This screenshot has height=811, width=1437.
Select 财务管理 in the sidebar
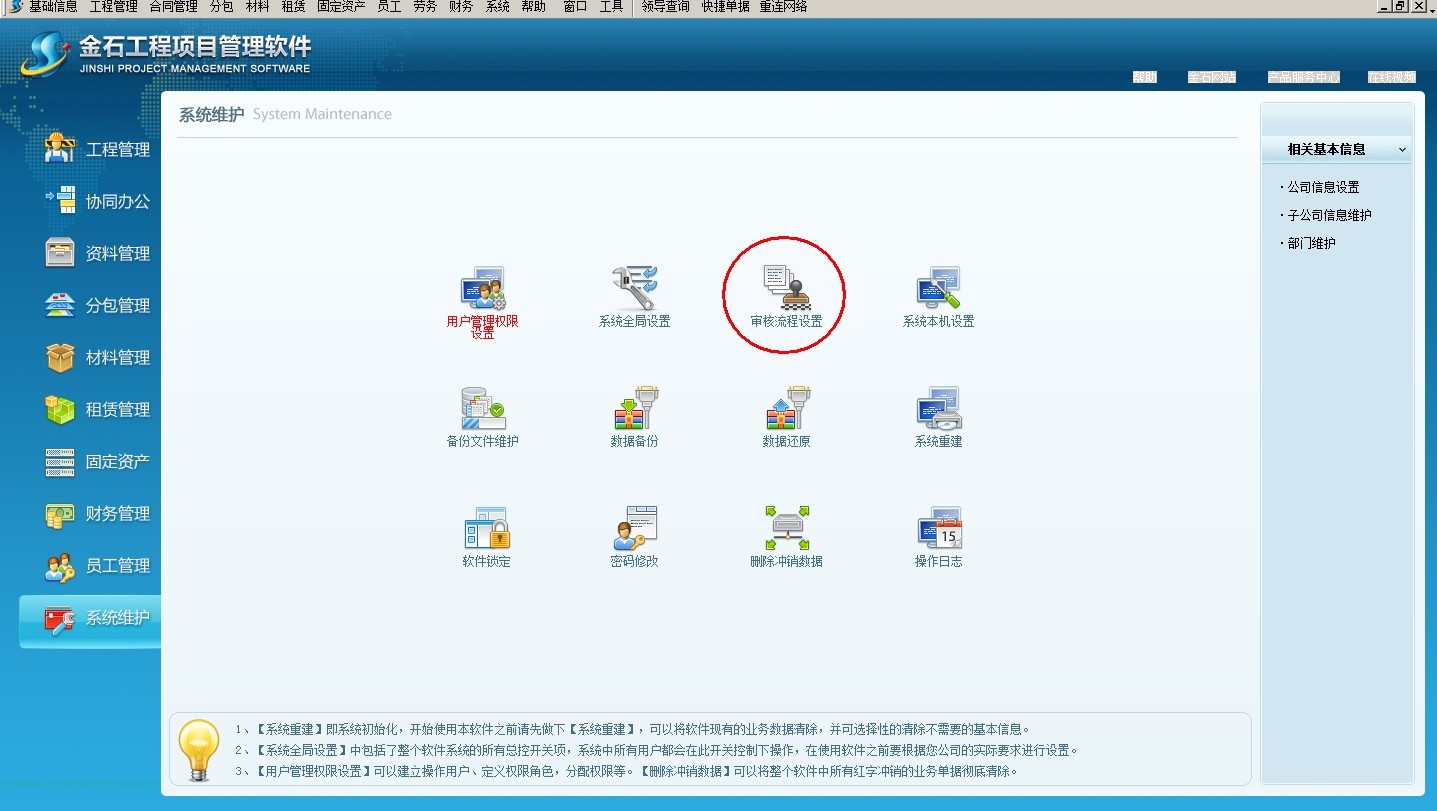[x=98, y=514]
